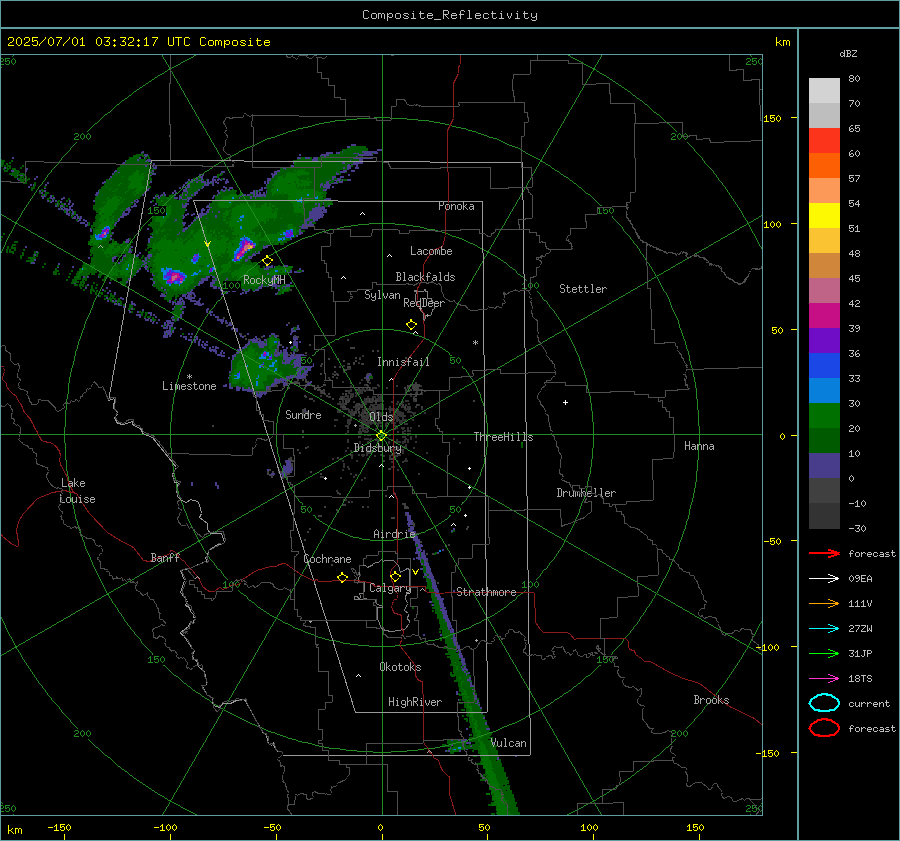900x841 pixels.
Task: Click the green 31JP arrow icon
Action: tap(824, 653)
